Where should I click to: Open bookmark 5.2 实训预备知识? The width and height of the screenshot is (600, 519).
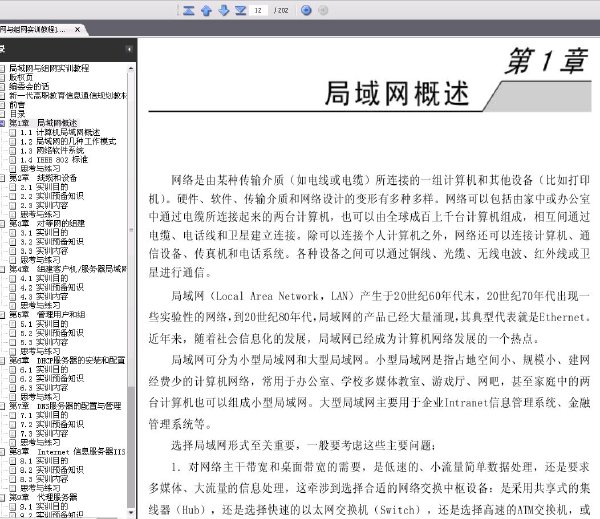point(52,333)
